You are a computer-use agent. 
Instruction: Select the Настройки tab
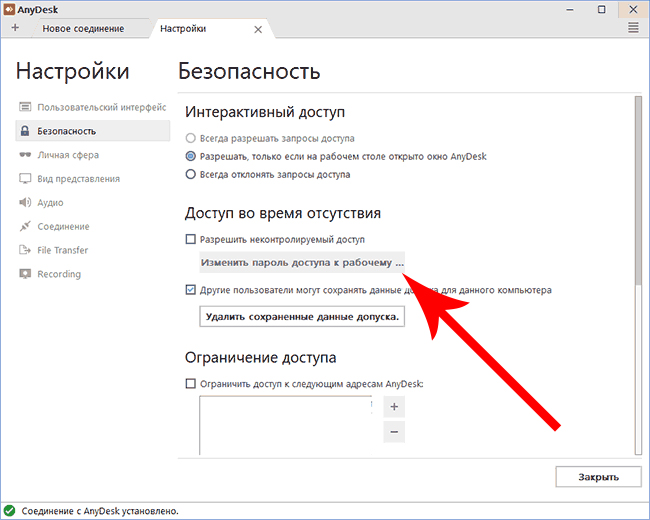[x=183, y=29]
